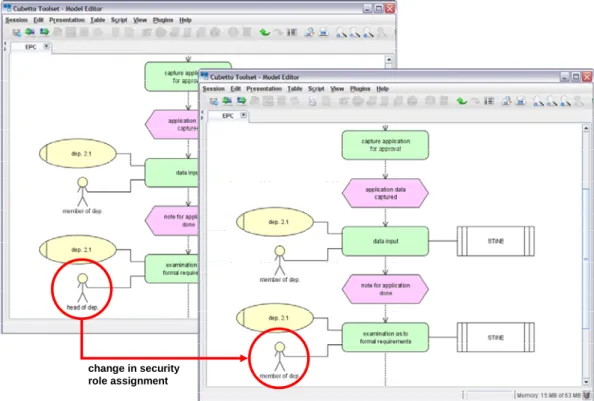Click the scroll down arrow in front window canvas
This screenshot has height=401, width=594.
pyautogui.click(x=586, y=382)
